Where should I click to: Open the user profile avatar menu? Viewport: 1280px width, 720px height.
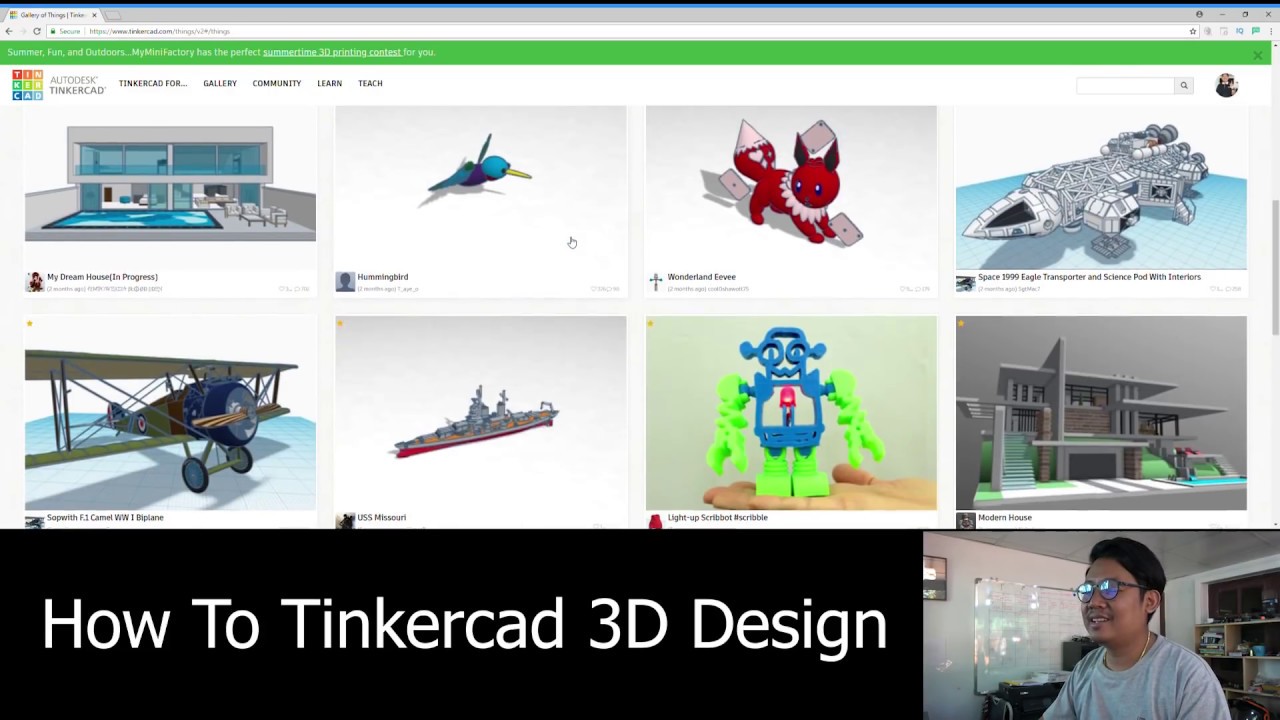click(x=1226, y=85)
